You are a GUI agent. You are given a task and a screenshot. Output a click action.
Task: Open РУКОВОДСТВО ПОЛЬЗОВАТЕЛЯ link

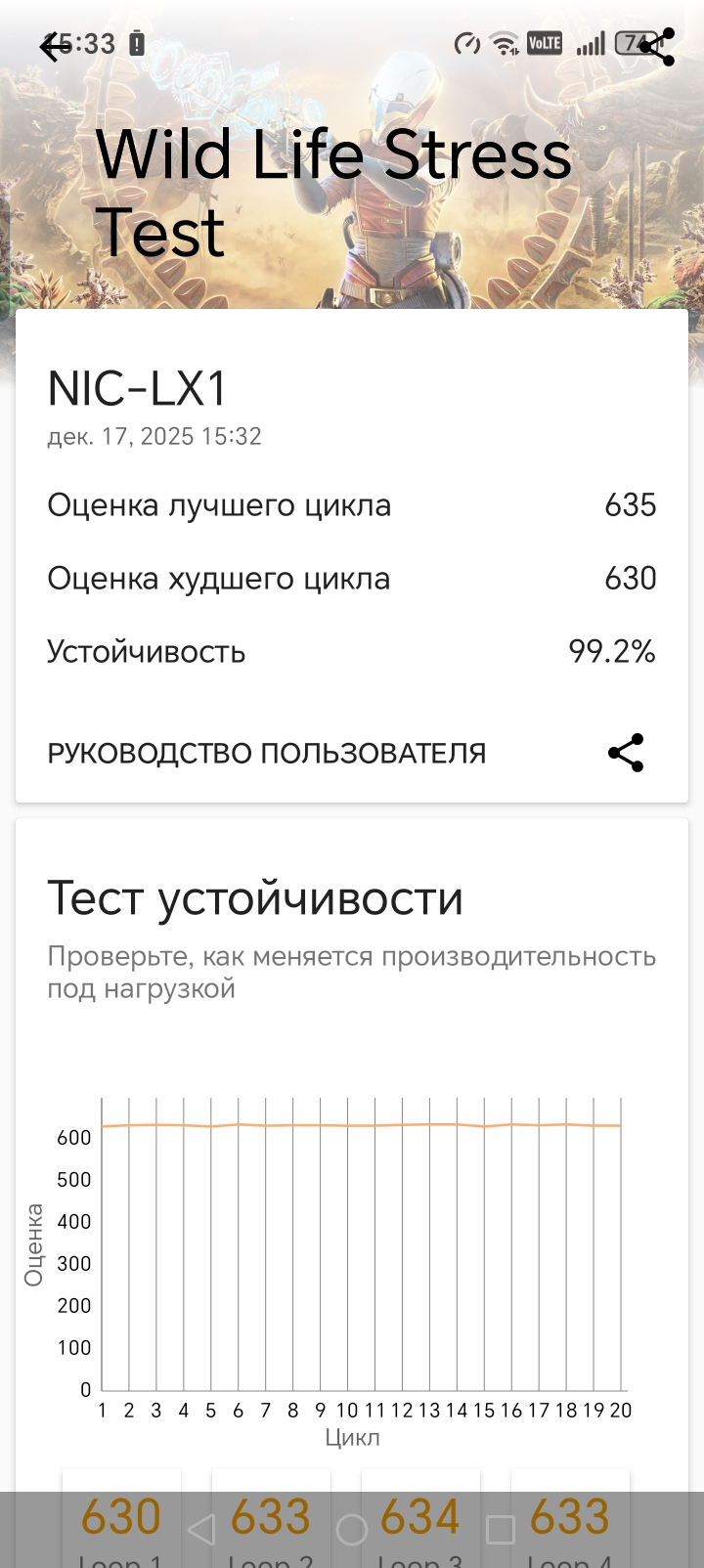pyautogui.click(x=267, y=754)
